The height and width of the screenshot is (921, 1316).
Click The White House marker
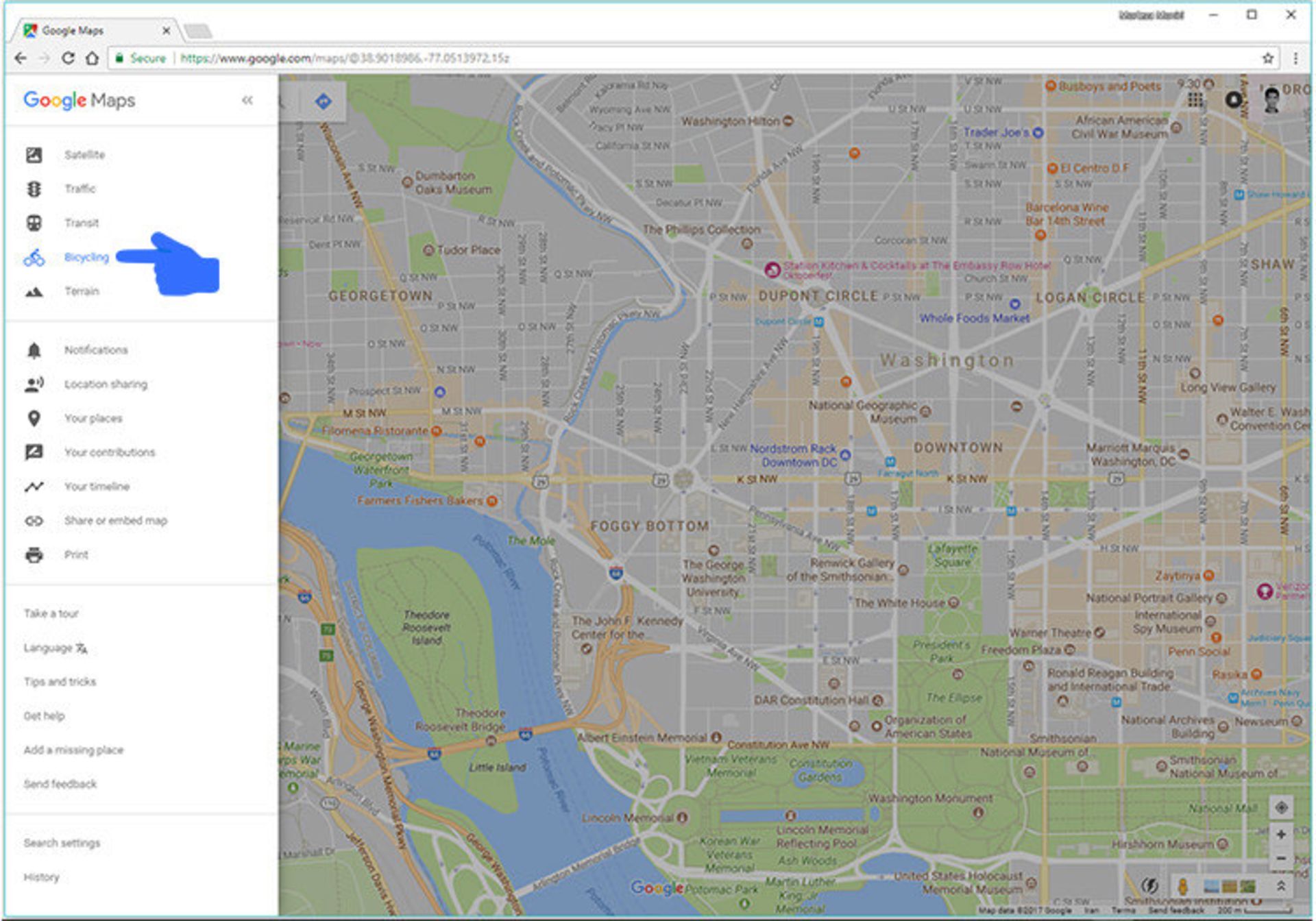click(x=953, y=603)
